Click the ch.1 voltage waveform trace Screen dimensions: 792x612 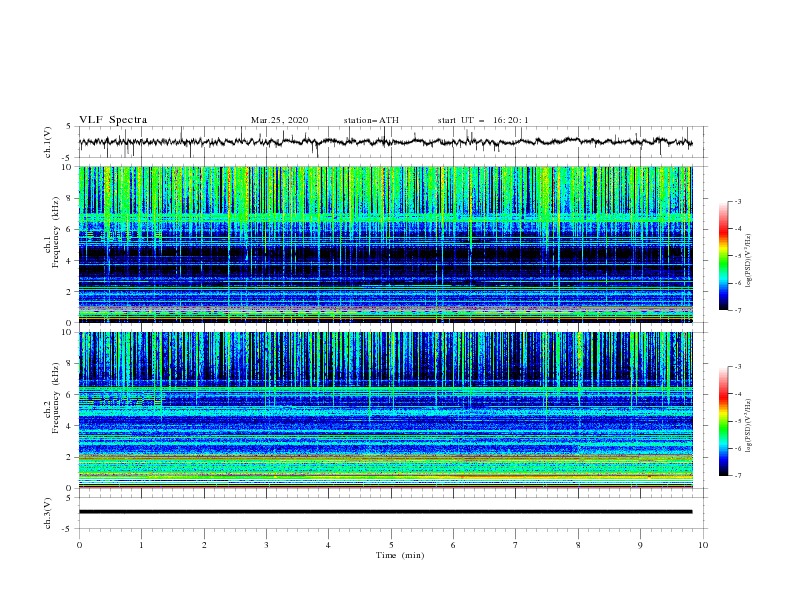click(385, 142)
